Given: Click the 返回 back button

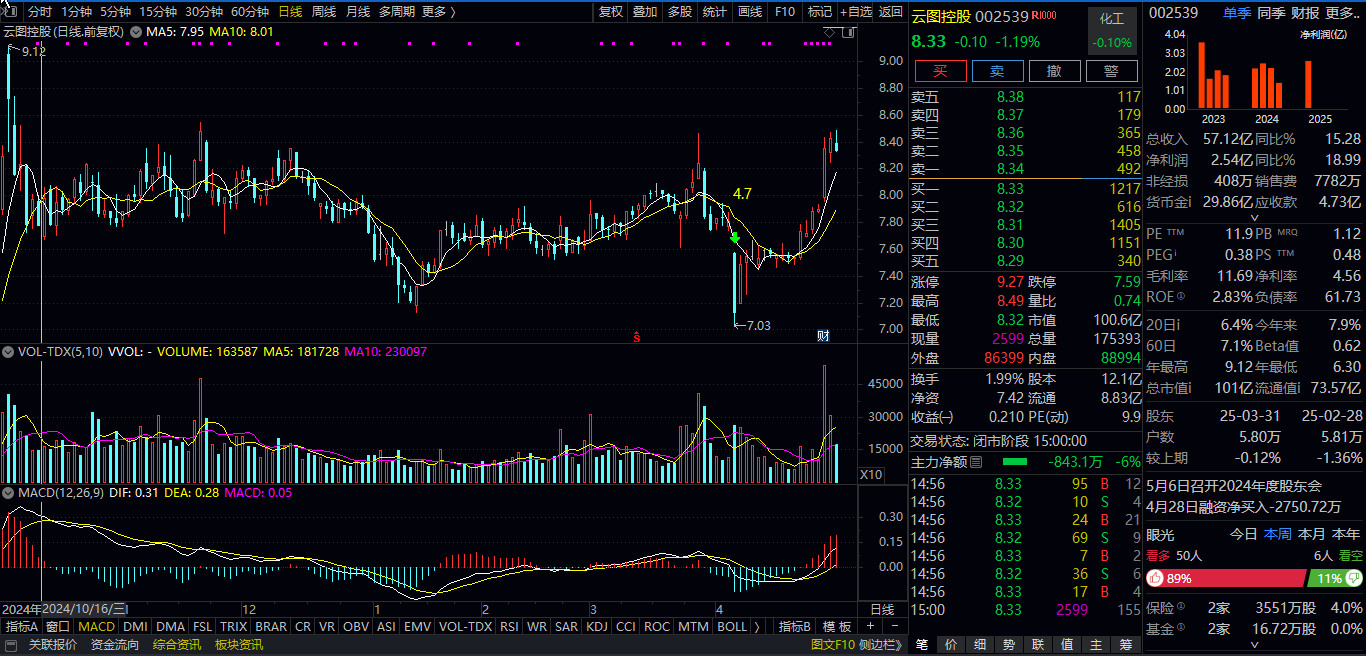Looking at the screenshot, I should pyautogui.click(x=890, y=12).
